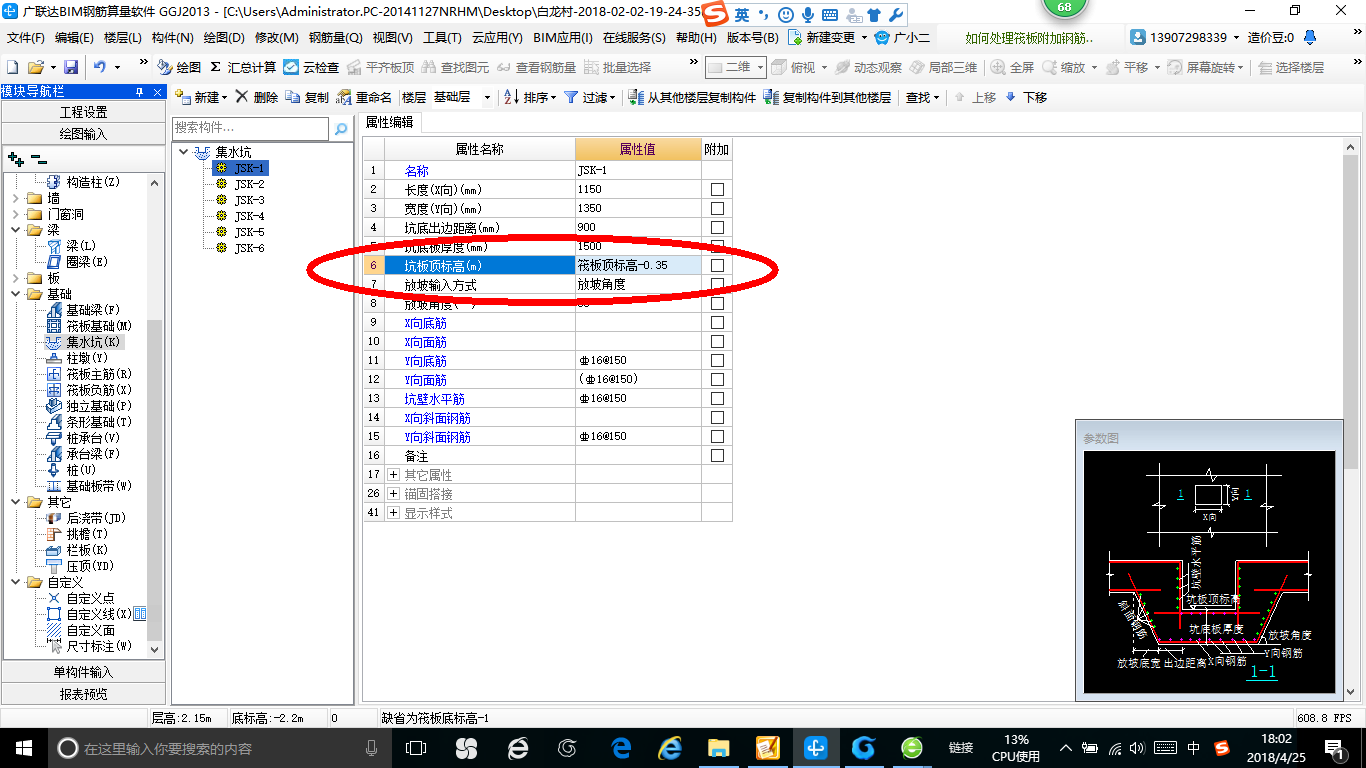Click the new file icon

[13, 67]
